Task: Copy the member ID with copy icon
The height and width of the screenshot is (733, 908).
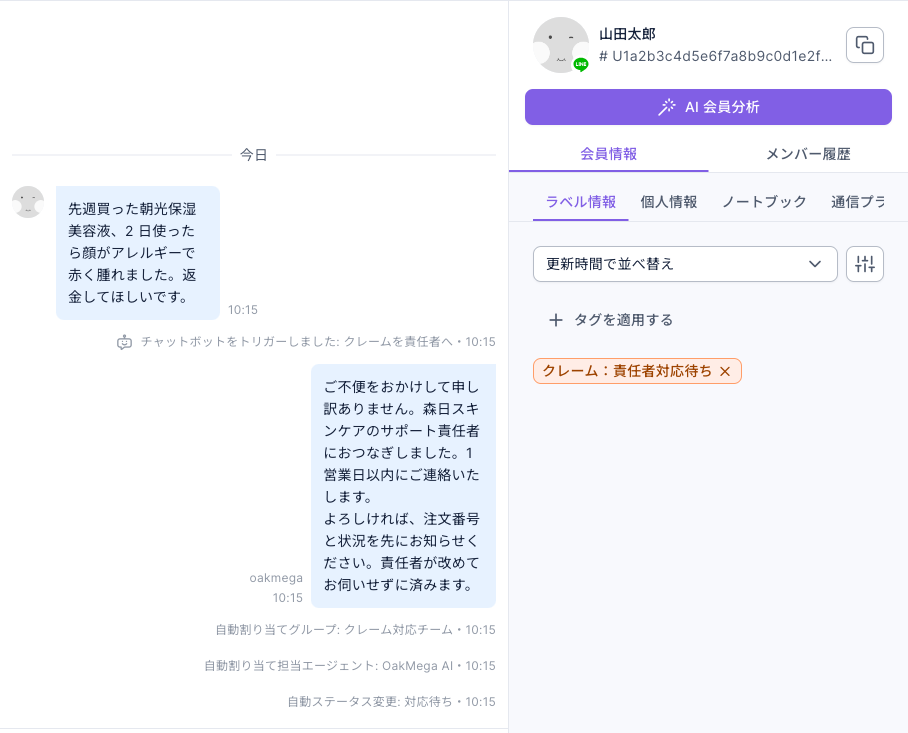Action: pyautogui.click(x=865, y=45)
